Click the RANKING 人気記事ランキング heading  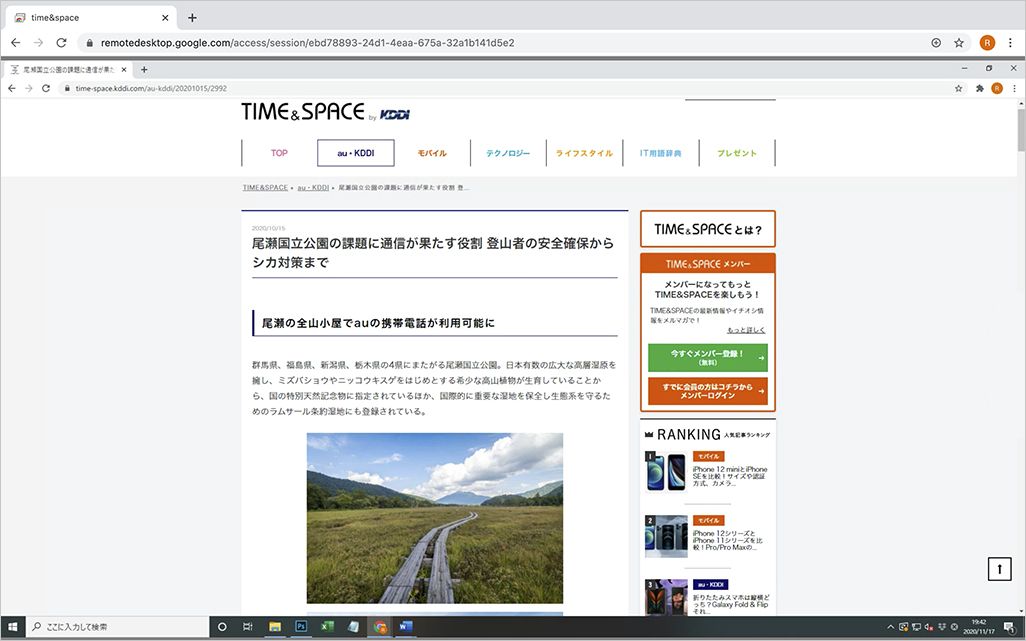tap(707, 434)
